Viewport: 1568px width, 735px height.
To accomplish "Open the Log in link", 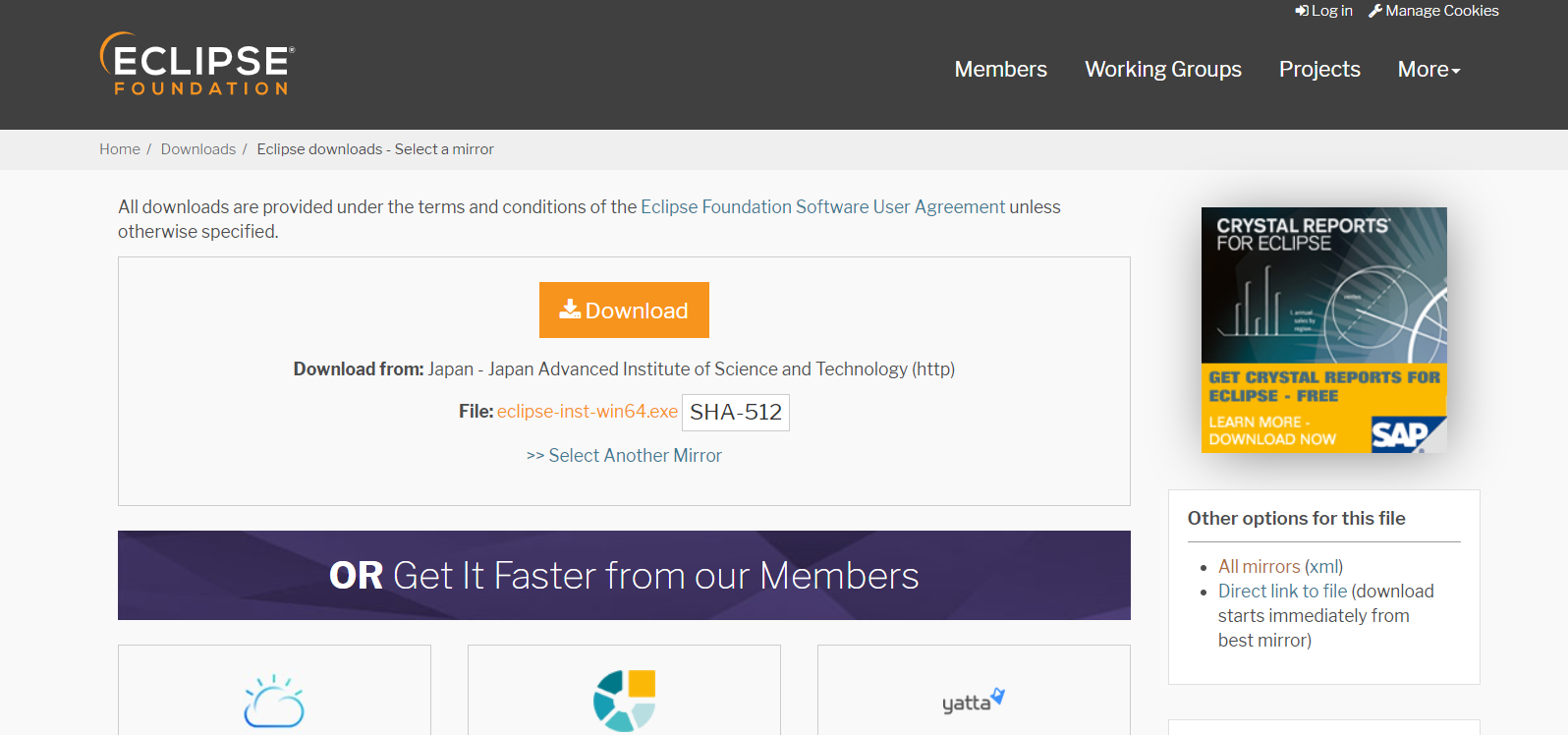I will tap(1323, 11).
